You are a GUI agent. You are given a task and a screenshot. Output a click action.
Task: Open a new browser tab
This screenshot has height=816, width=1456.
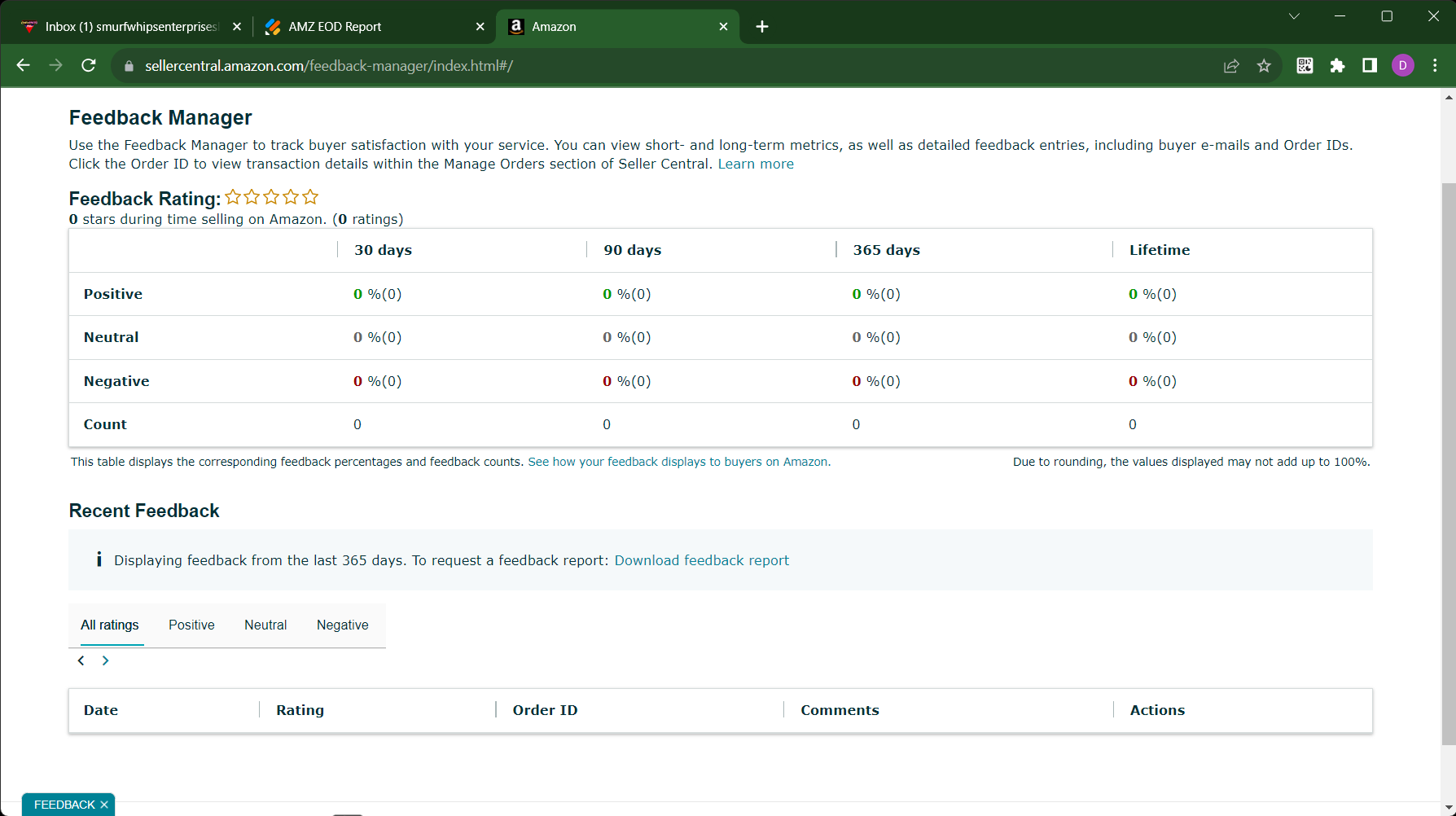pos(762,27)
